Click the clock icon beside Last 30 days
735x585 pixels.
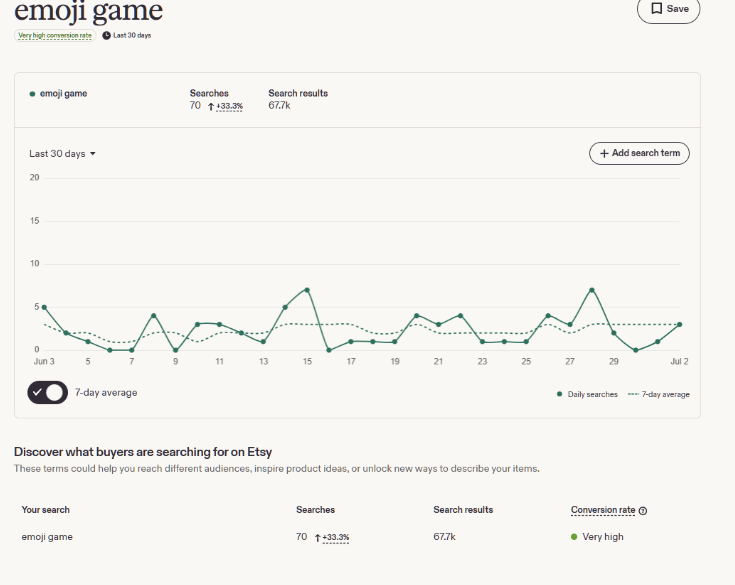point(106,35)
